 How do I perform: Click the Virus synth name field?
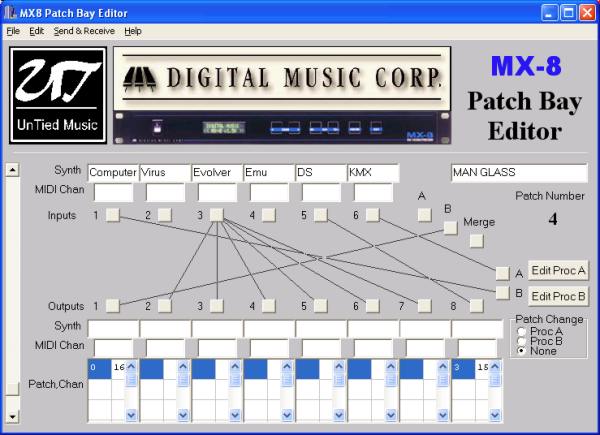click(x=165, y=173)
